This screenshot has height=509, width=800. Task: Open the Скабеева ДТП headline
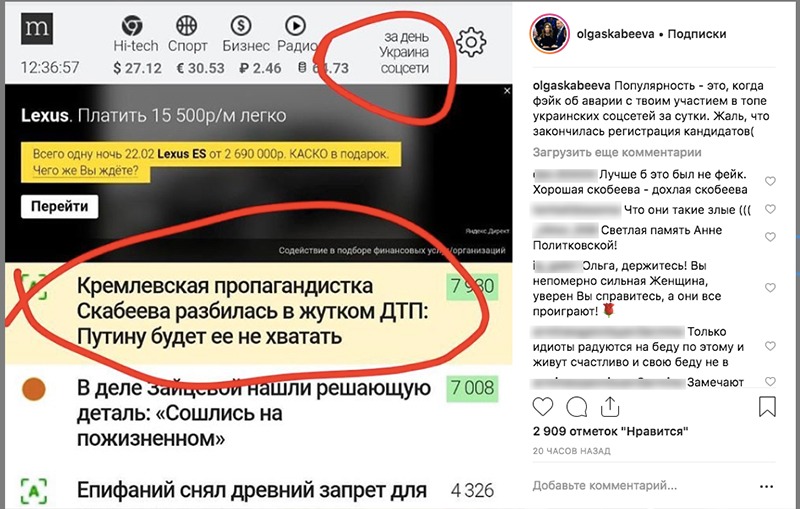(x=253, y=311)
